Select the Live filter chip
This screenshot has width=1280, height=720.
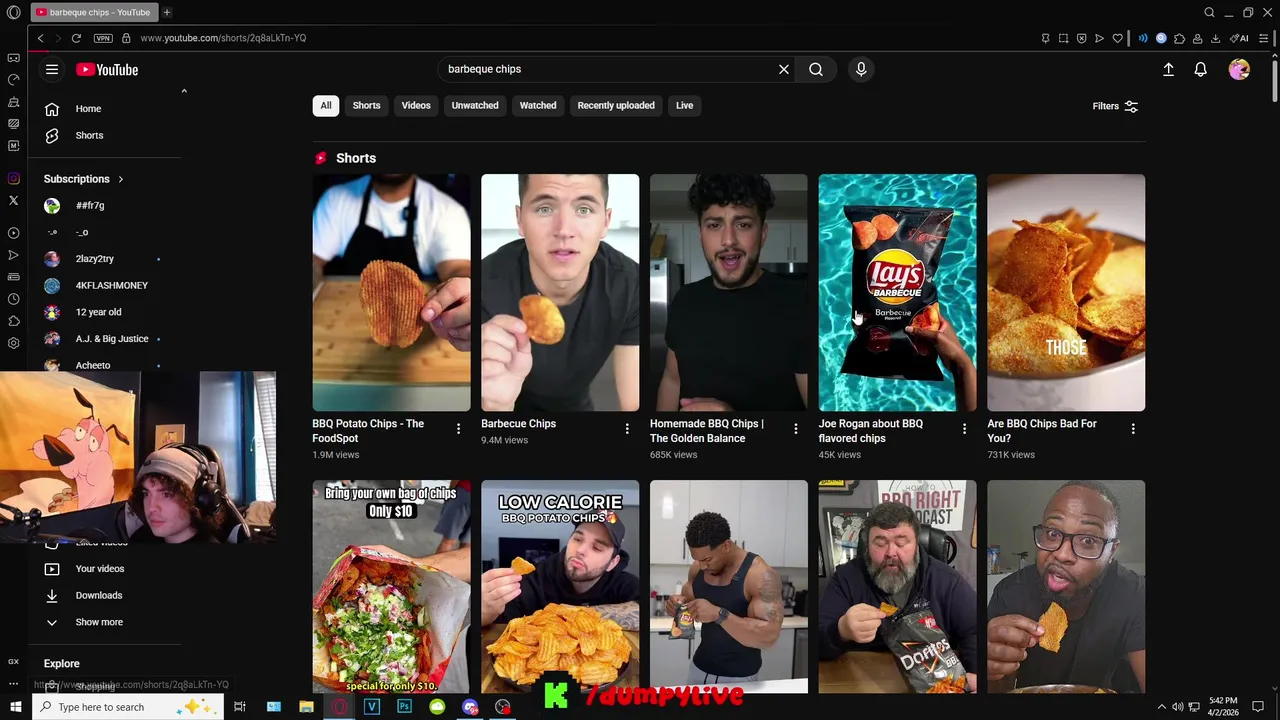(x=684, y=105)
